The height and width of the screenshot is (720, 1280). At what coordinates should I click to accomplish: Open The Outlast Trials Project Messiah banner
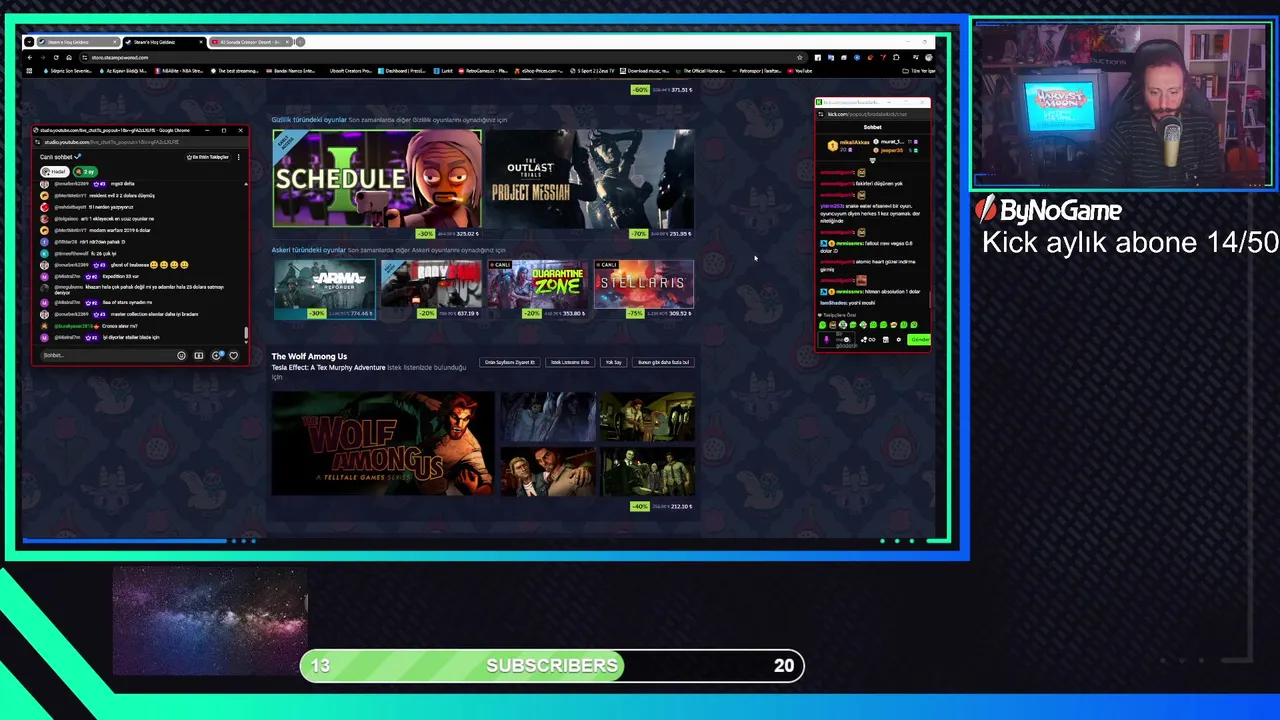[589, 178]
